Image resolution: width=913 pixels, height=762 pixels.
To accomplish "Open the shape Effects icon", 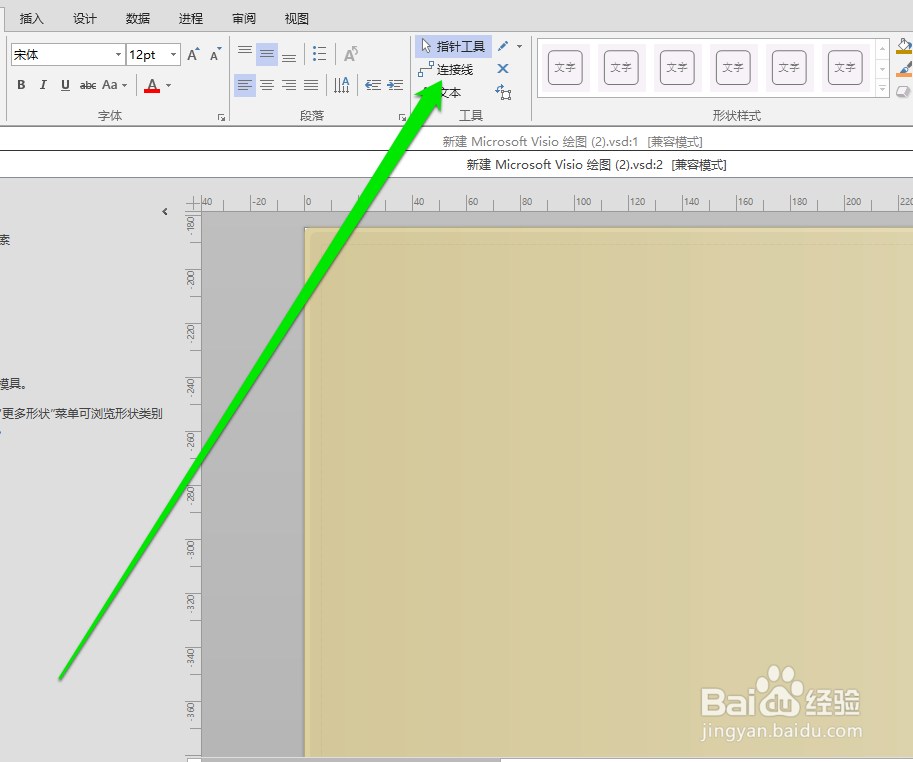I will point(904,91).
